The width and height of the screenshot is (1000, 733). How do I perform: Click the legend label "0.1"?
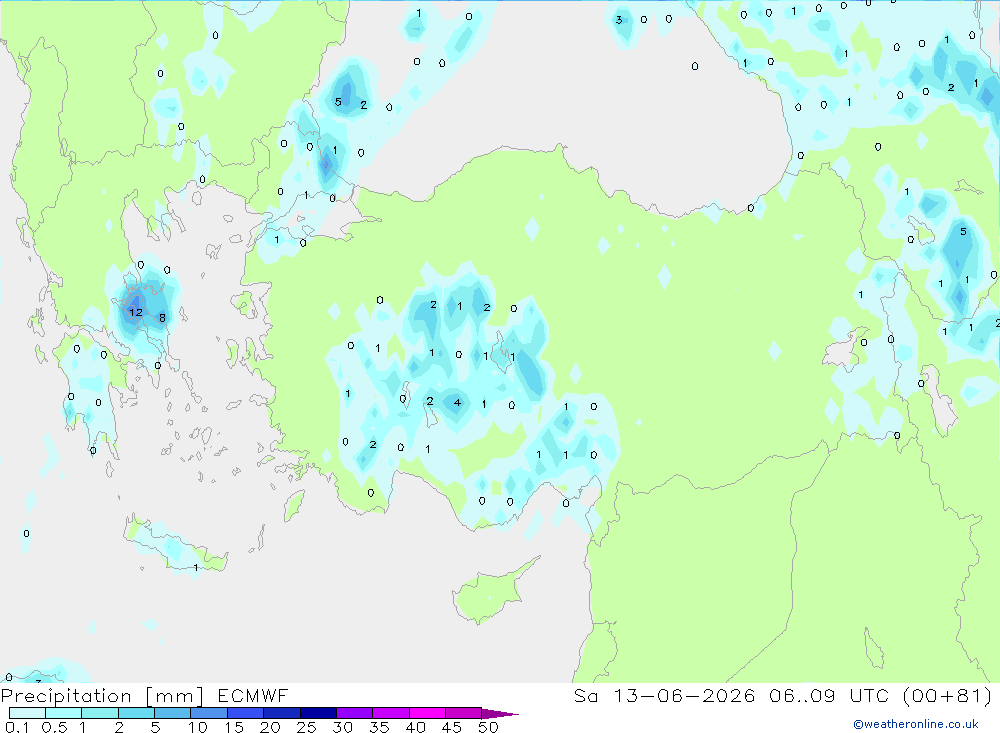[x=17, y=727]
